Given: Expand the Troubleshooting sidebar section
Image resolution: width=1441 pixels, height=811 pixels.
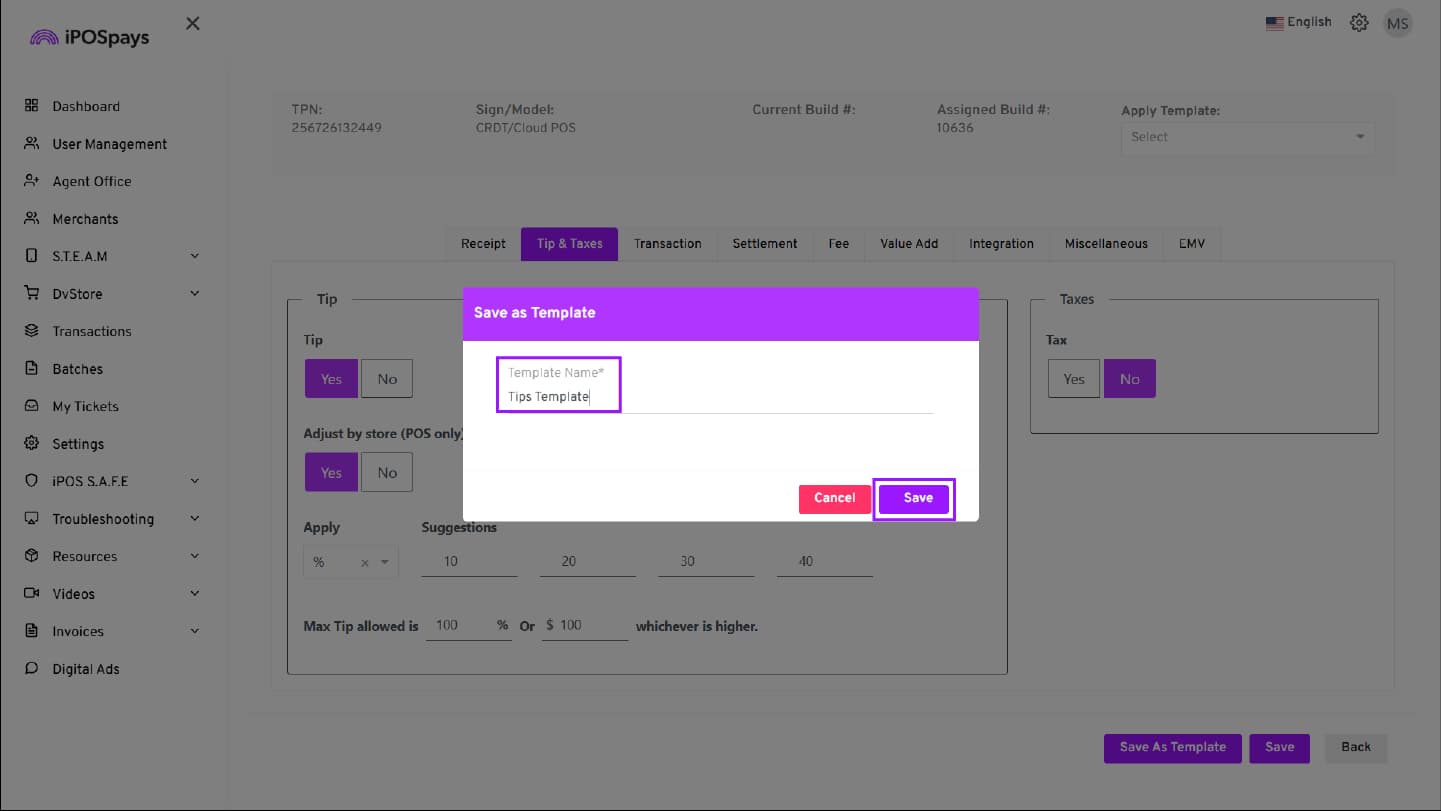Looking at the screenshot, I should pos(195,519).
